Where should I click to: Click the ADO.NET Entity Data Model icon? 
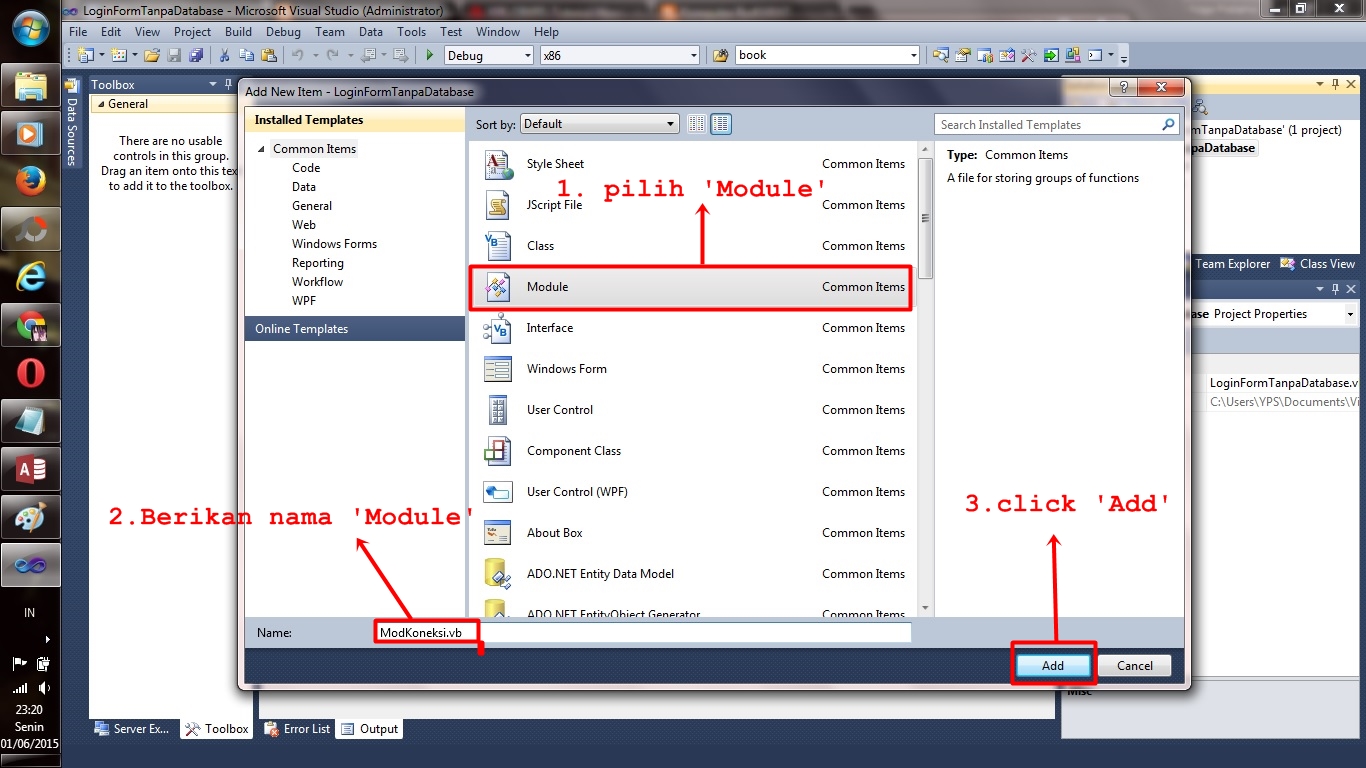tap(497, 573)
